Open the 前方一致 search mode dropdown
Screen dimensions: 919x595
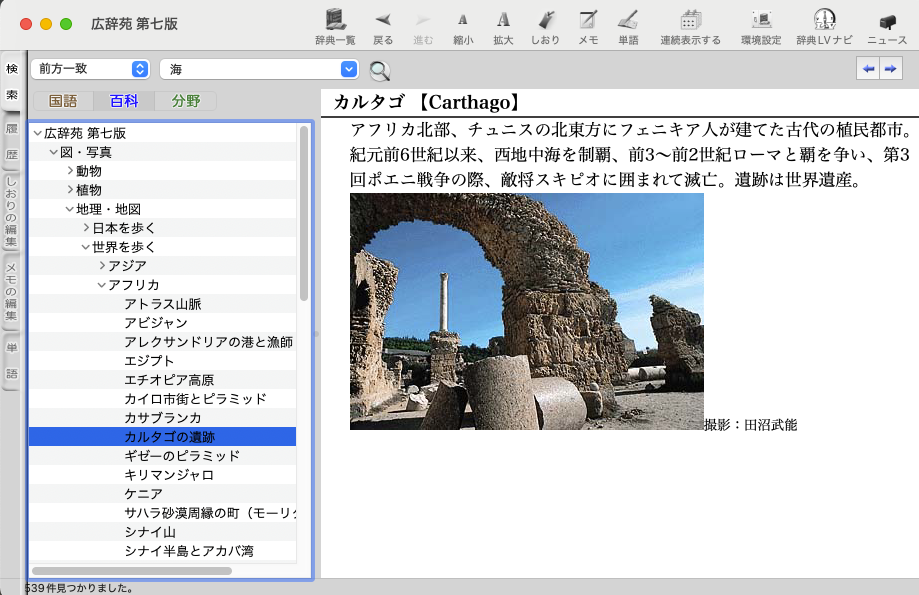point(90,69)
